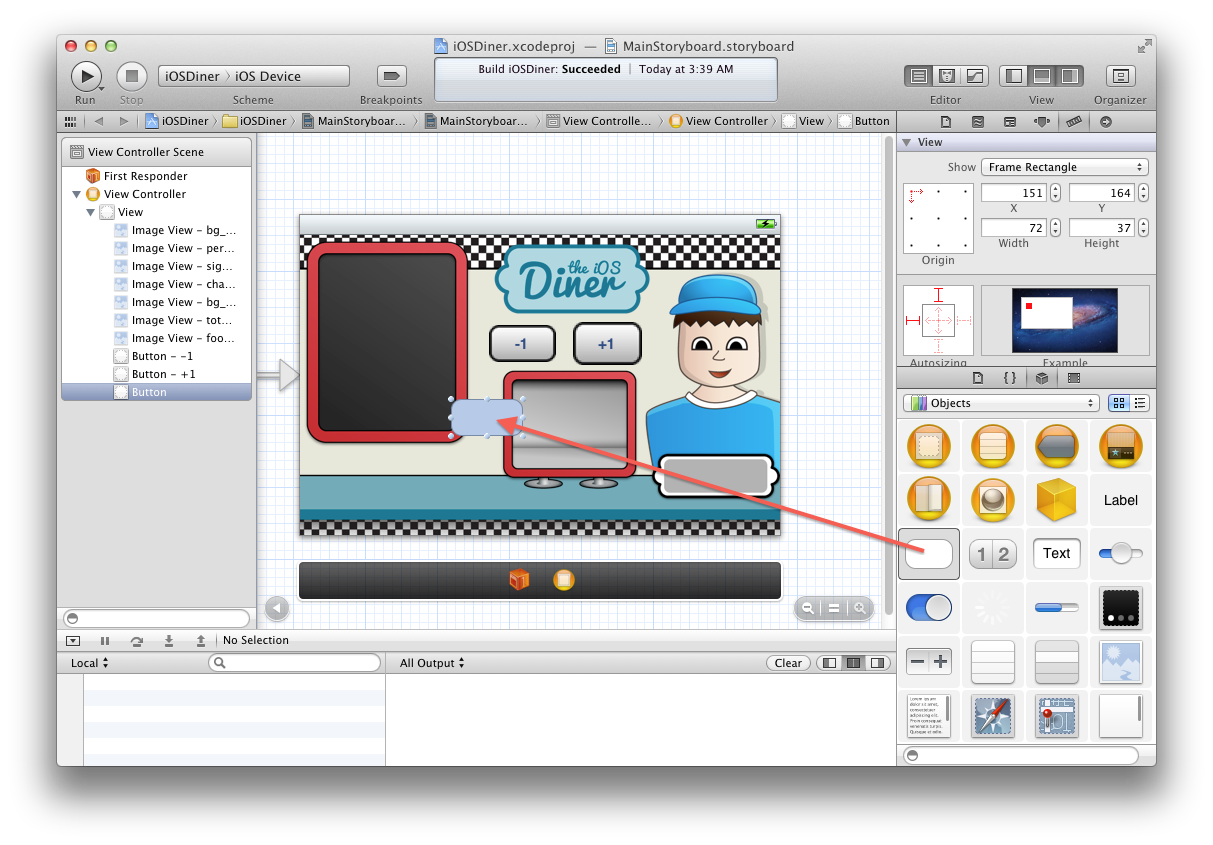Select the View Controller library object
Screen dimensions: 1213x845
(929, 446)
